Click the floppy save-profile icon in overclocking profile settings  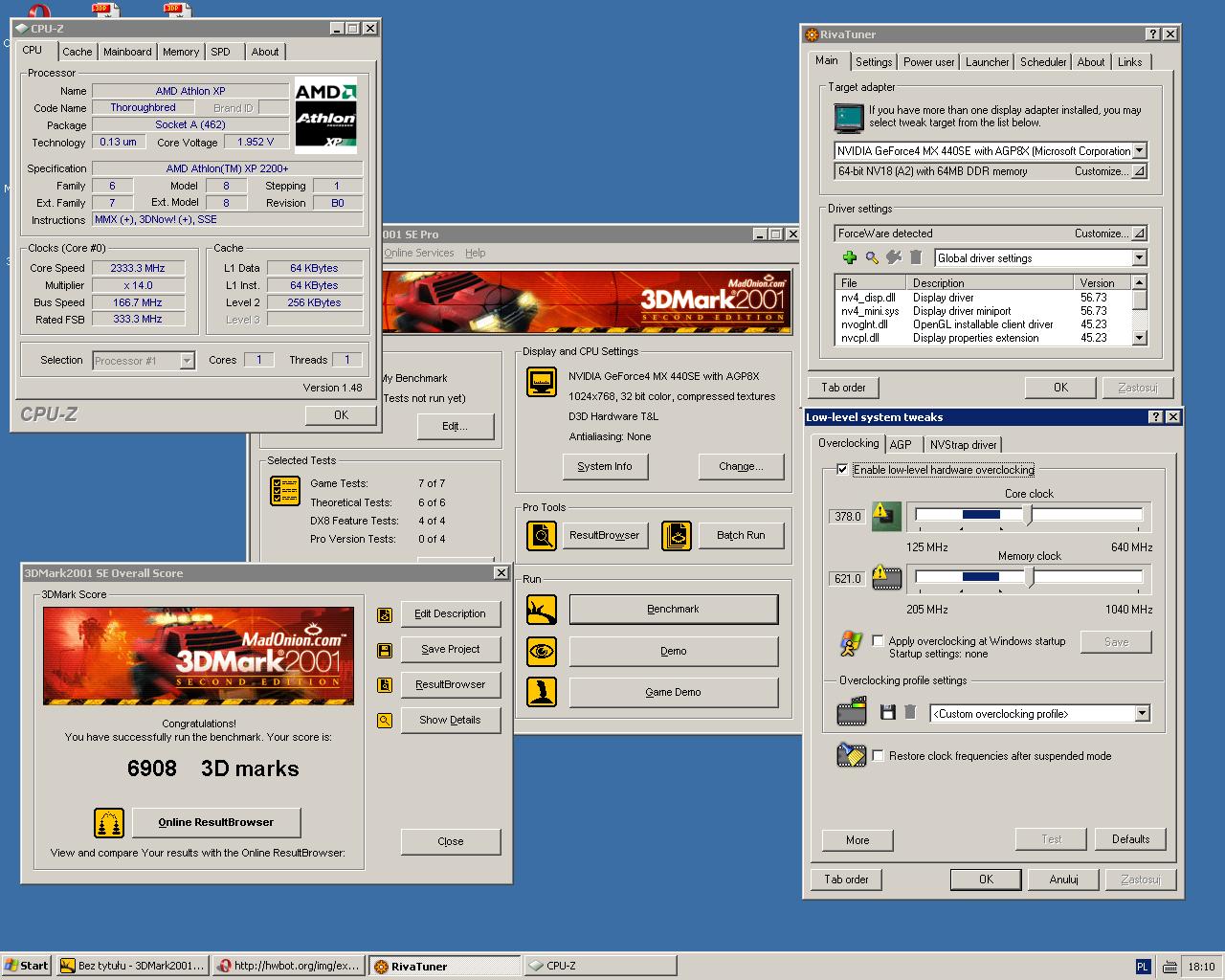(x=887, y=712)
